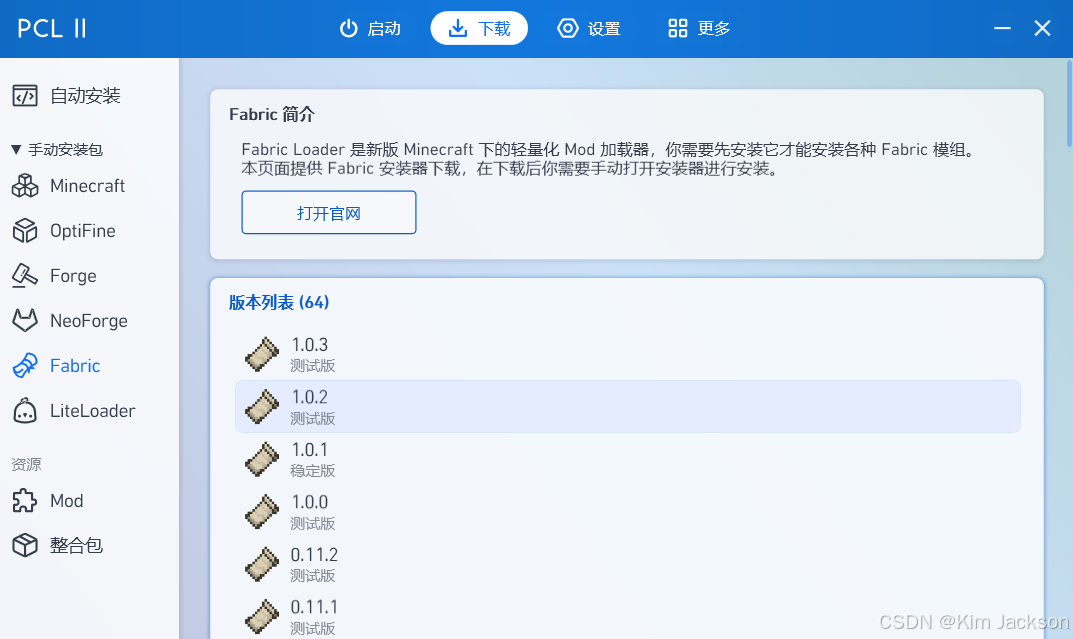Click the fabric icon beside 0.11.2
Screen dimensions: 1073x639
point(263,564)
